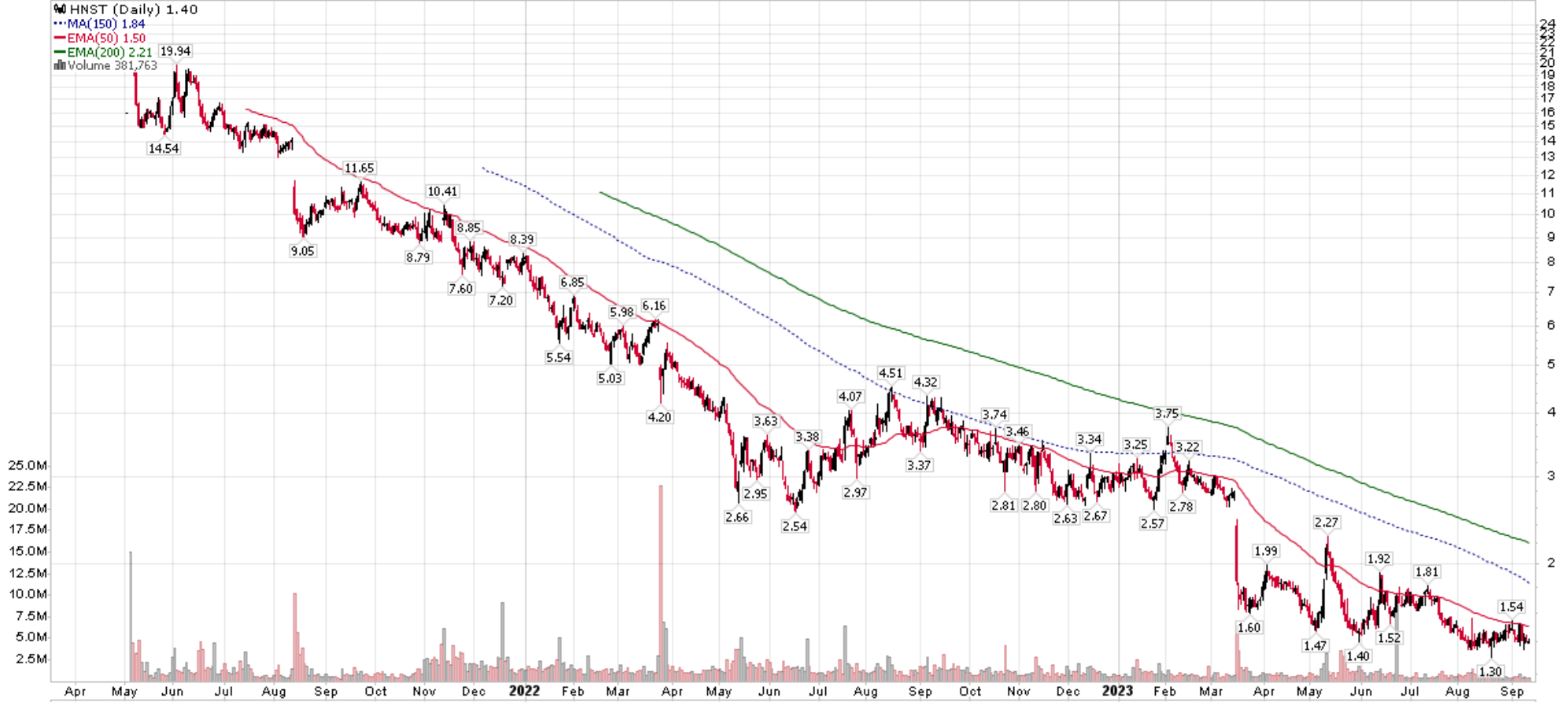This screenshot has height=702, width=1568.
Task: Select the 19.94 peak price label
Action: [x=175, y=51]
